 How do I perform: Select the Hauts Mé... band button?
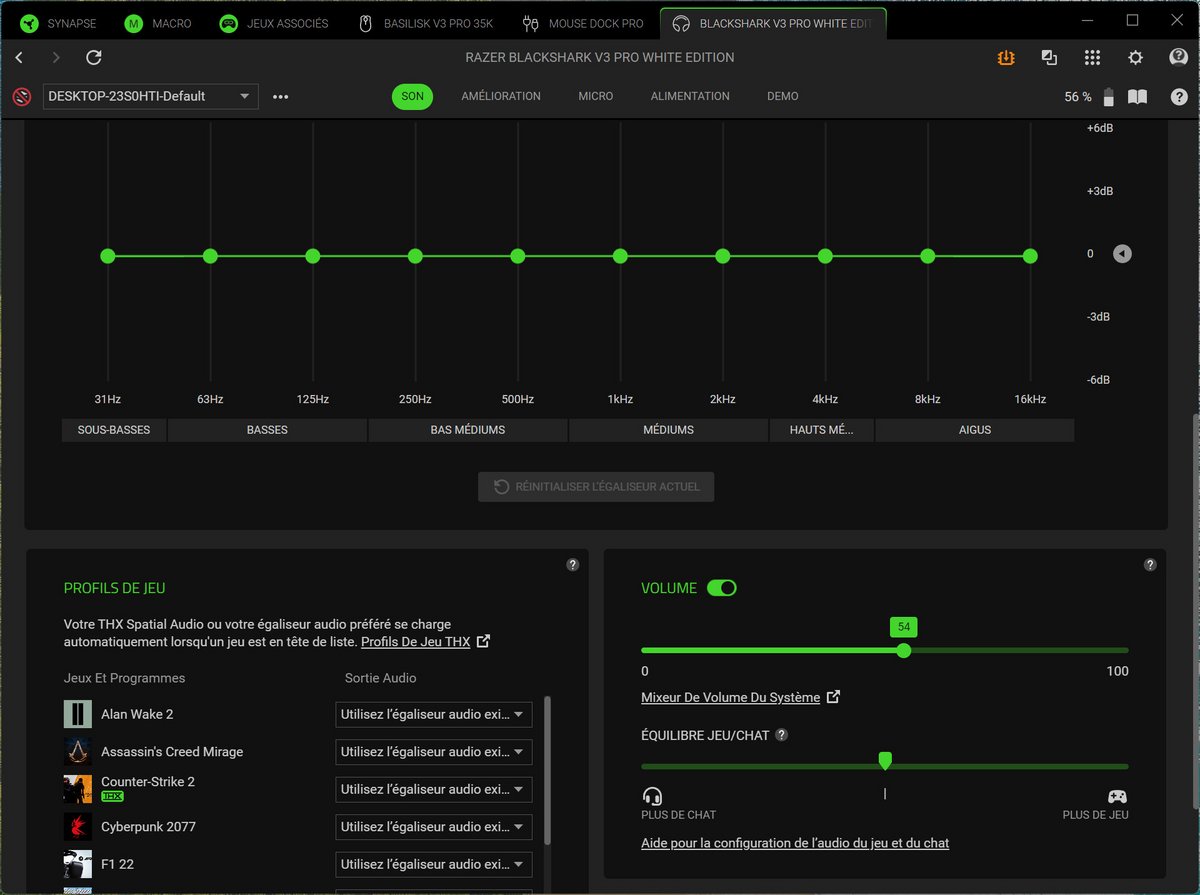[821, 430]
